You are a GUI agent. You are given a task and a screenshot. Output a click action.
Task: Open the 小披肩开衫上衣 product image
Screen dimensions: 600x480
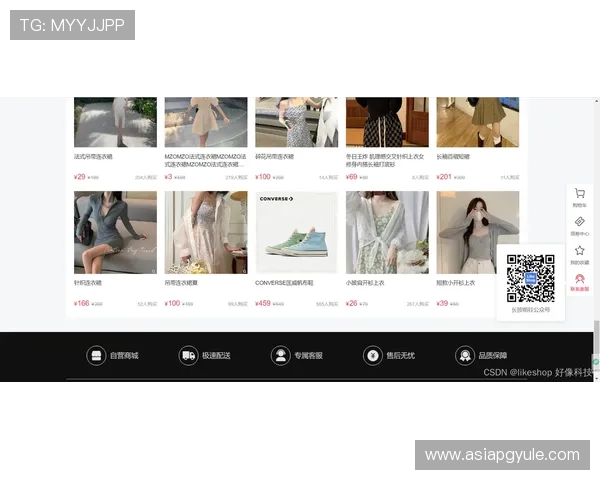387,232
